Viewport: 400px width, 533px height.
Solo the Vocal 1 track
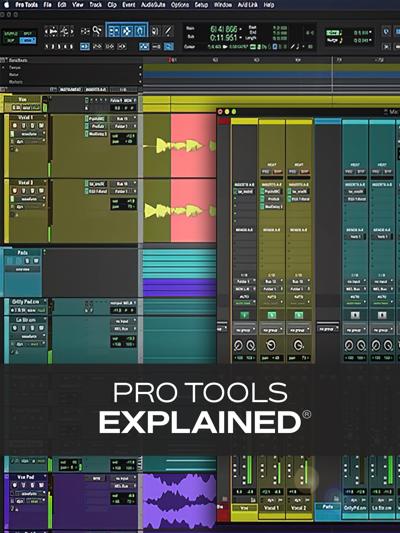tap(33, 125)
